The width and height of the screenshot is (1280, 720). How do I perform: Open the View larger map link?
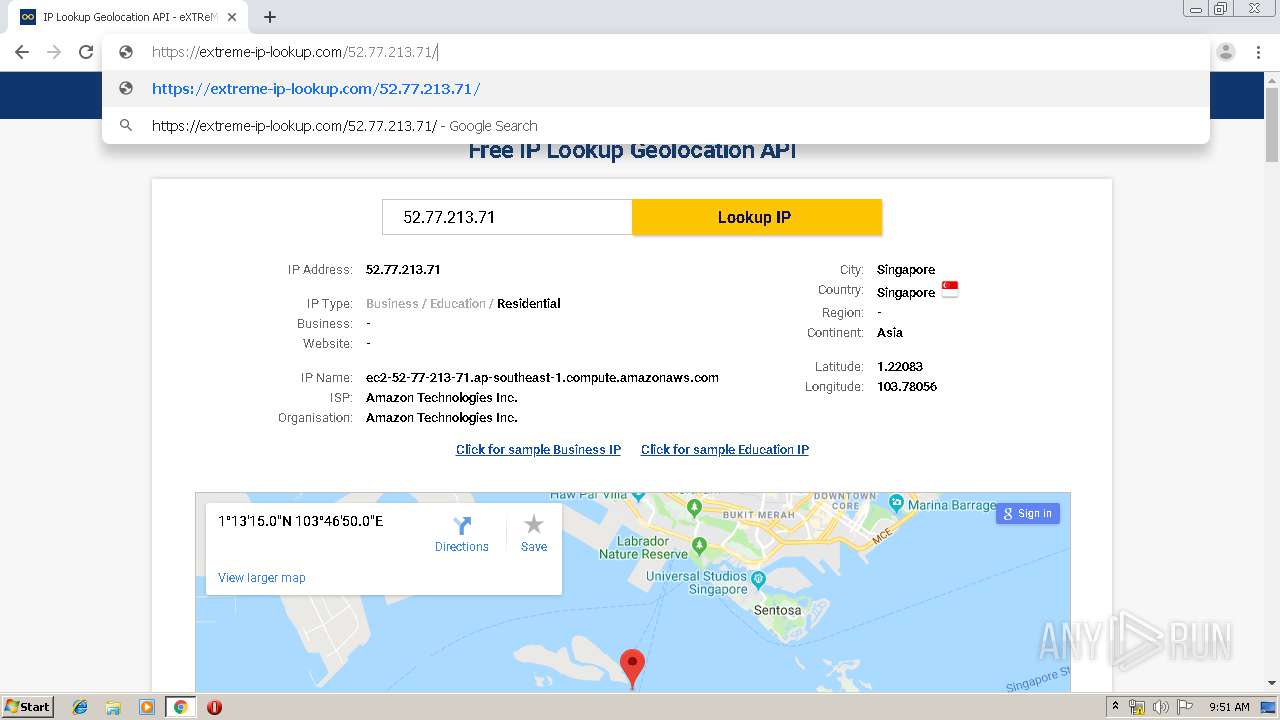(262, 577)
